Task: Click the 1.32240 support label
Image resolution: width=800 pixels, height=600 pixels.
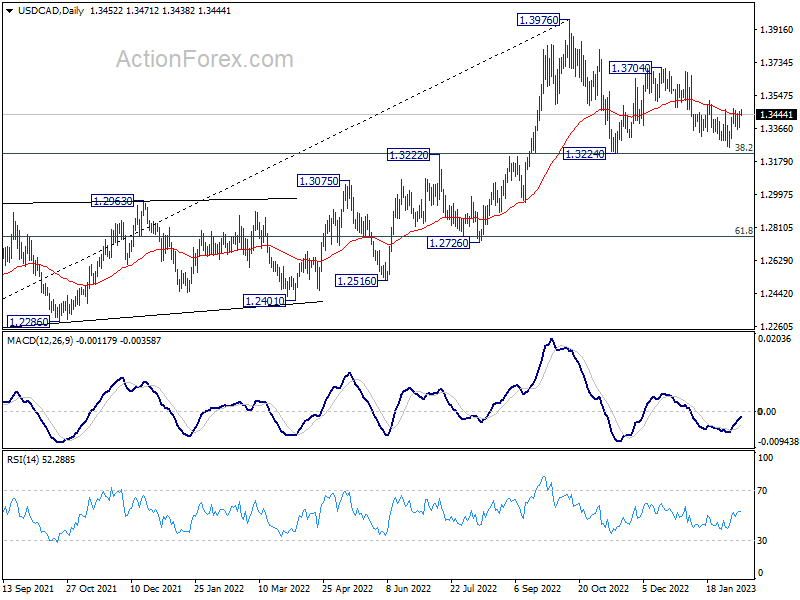Action: click(x=584, y=154)
